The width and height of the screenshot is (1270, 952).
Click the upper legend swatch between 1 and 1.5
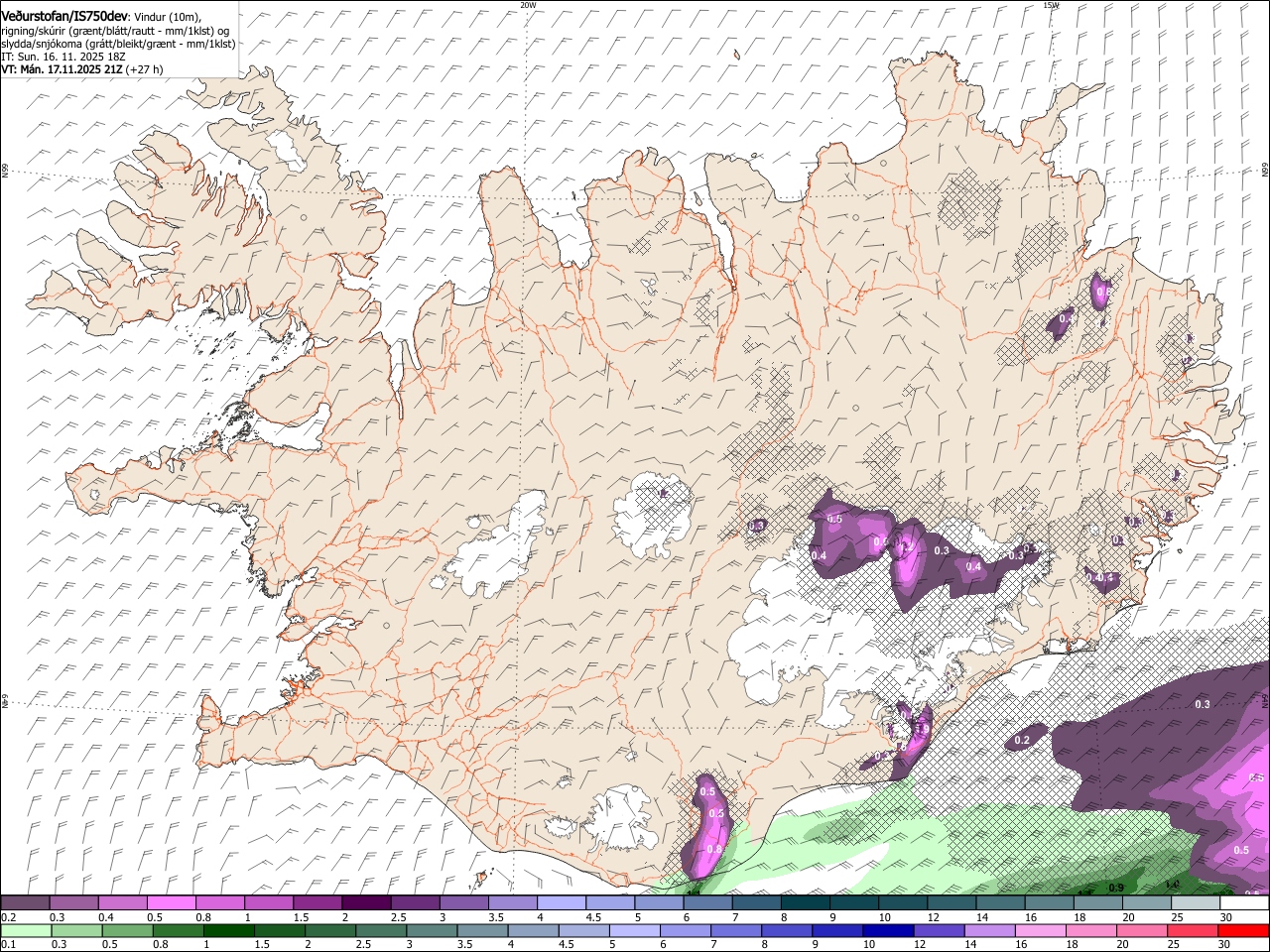click(268, 903)
